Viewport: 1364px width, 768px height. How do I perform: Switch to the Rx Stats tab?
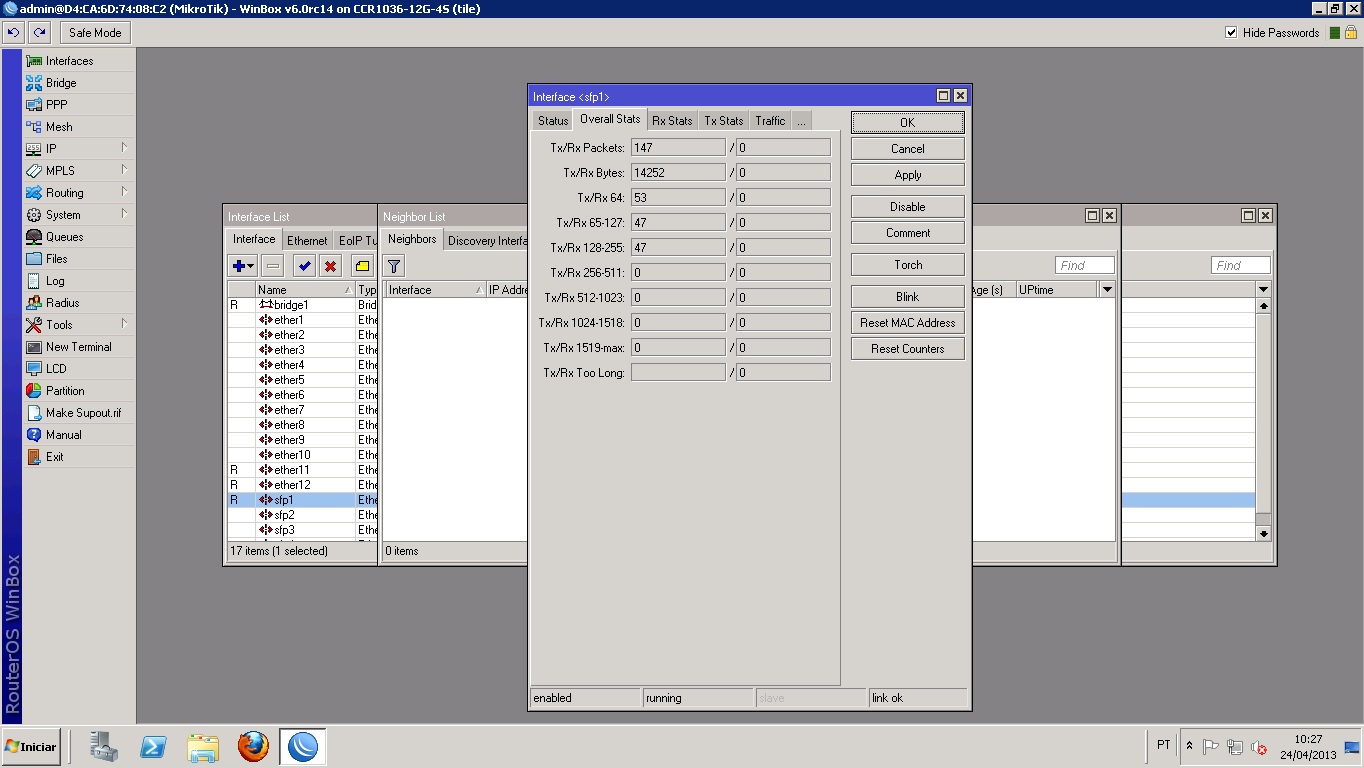point(672,121)
